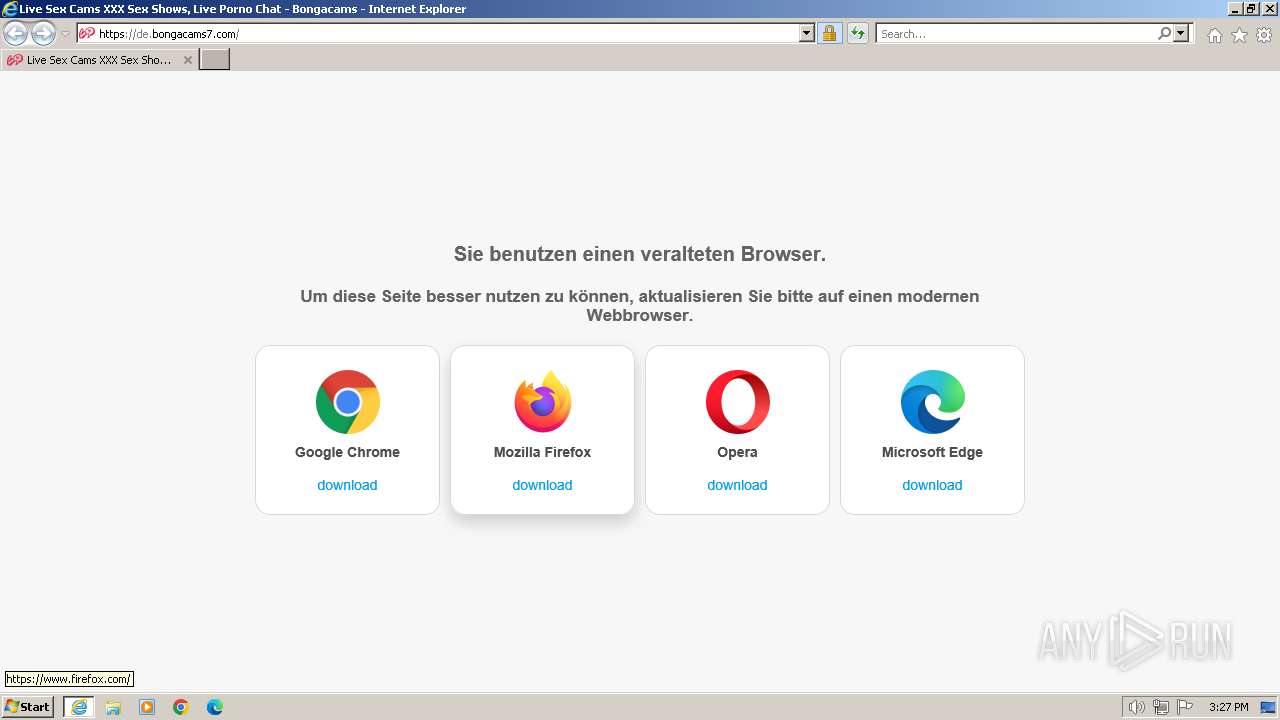Click the taskbar clock showing 3:27 PM
Screen dimensions: 1280x720
[1228, 707]
